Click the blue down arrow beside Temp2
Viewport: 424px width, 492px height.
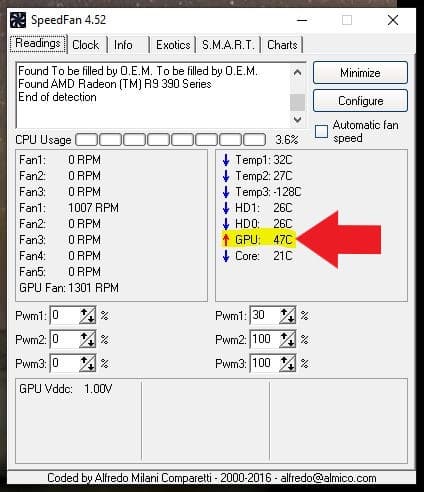coord(226,176)
